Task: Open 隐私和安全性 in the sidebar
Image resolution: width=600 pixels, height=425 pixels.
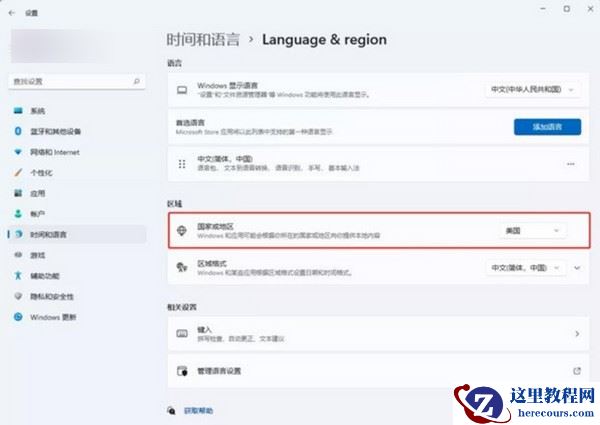Action: 77,296
